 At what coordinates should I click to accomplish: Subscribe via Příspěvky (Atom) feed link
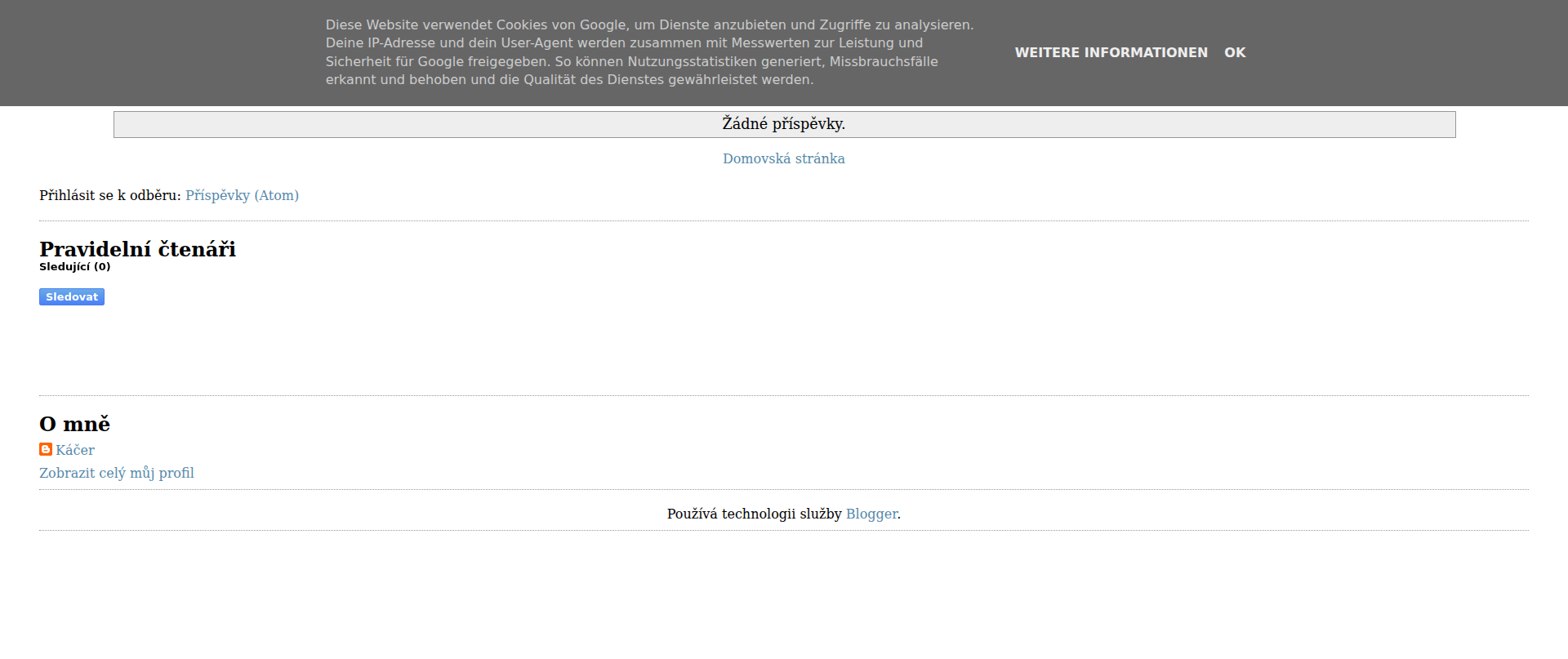242,195
